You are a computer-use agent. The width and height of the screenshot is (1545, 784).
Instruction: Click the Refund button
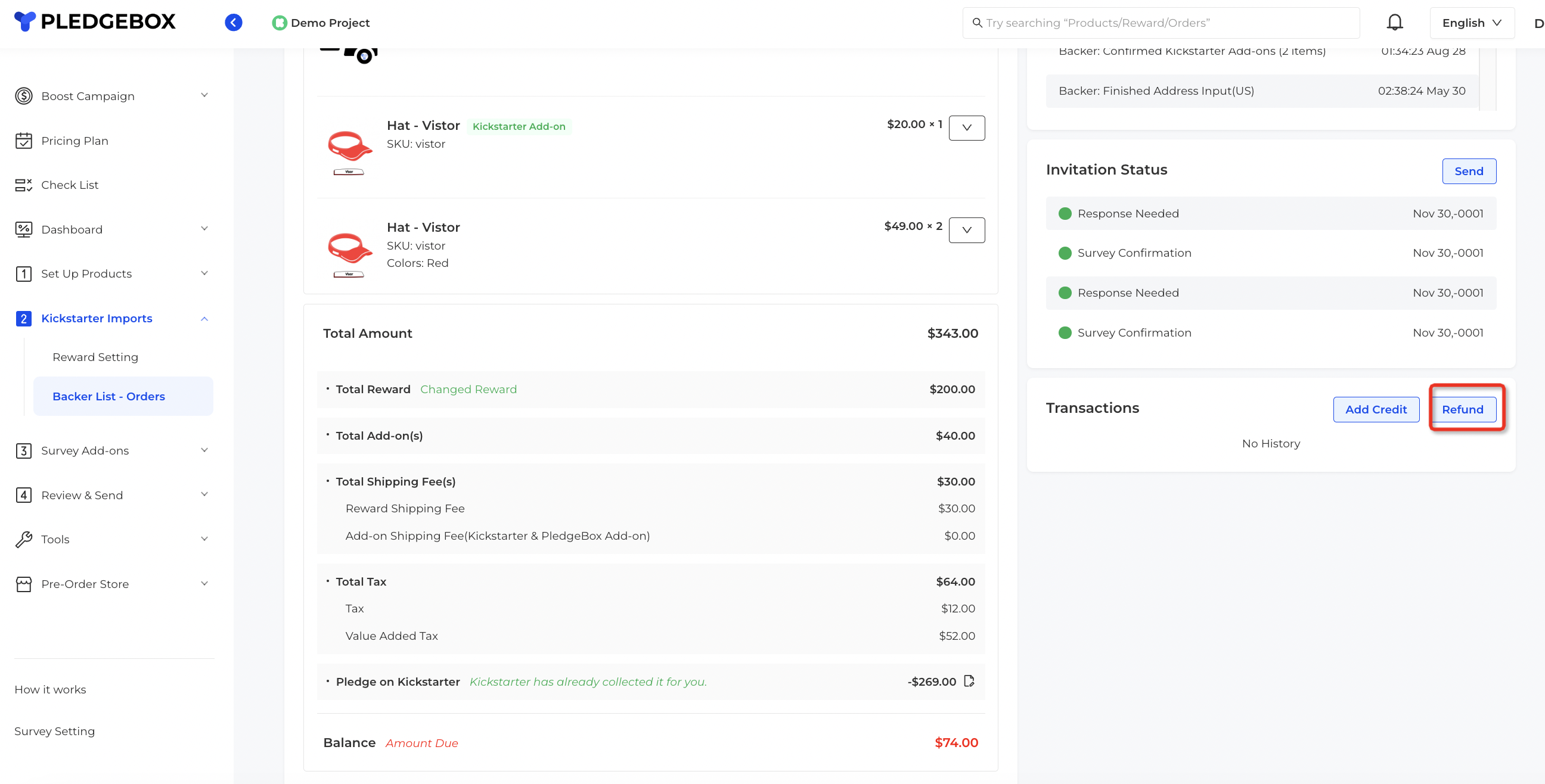click(1462, 409)
